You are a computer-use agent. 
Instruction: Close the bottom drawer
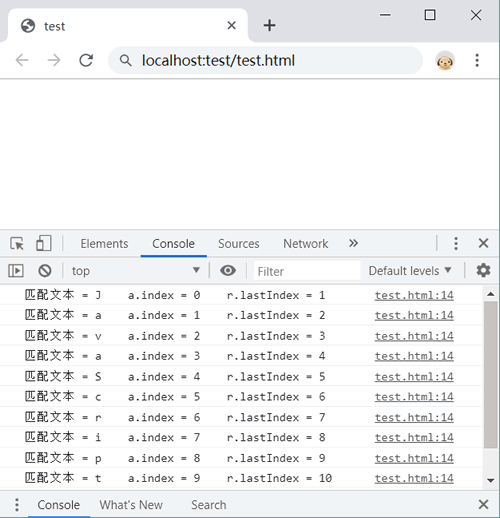coord(483,504)
